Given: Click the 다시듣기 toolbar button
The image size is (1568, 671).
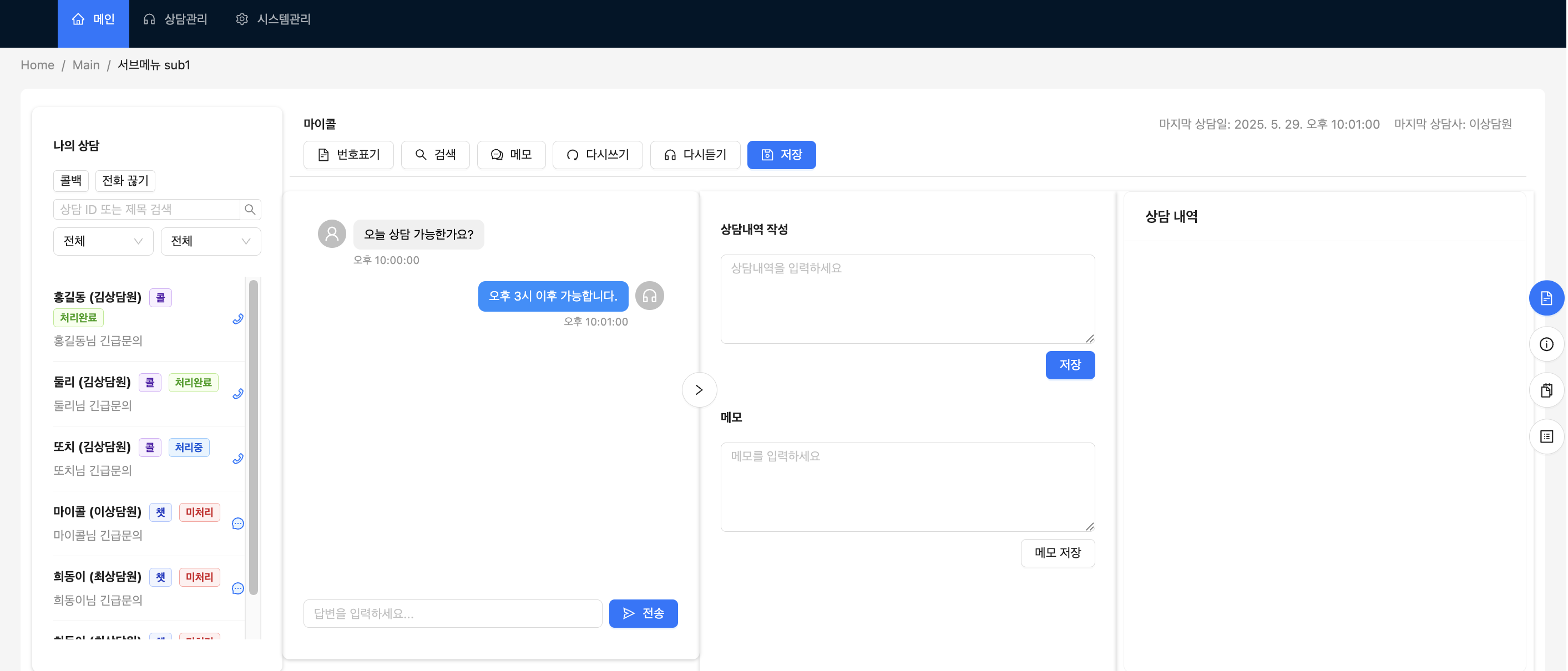Looking at the screenshot, I should [695, 155].
